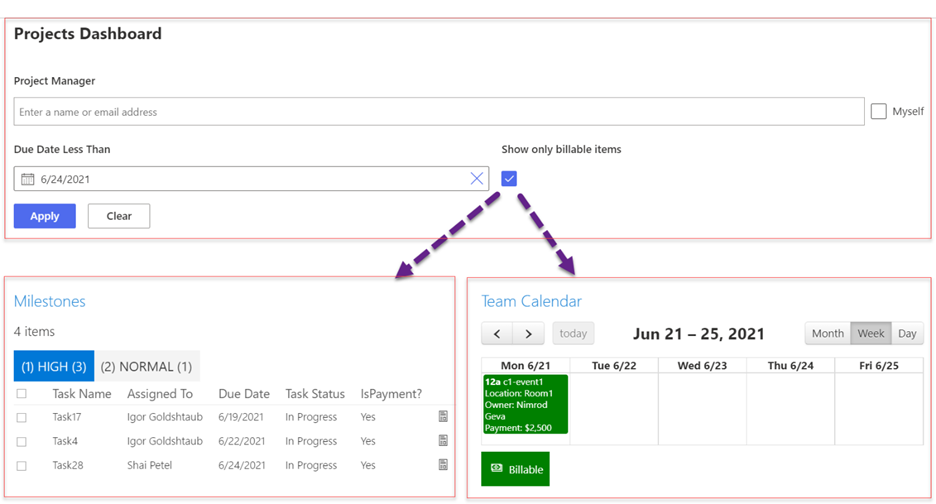
Task: Click Igor Goldshtaub in Task17 row
Action: [165, 417]
